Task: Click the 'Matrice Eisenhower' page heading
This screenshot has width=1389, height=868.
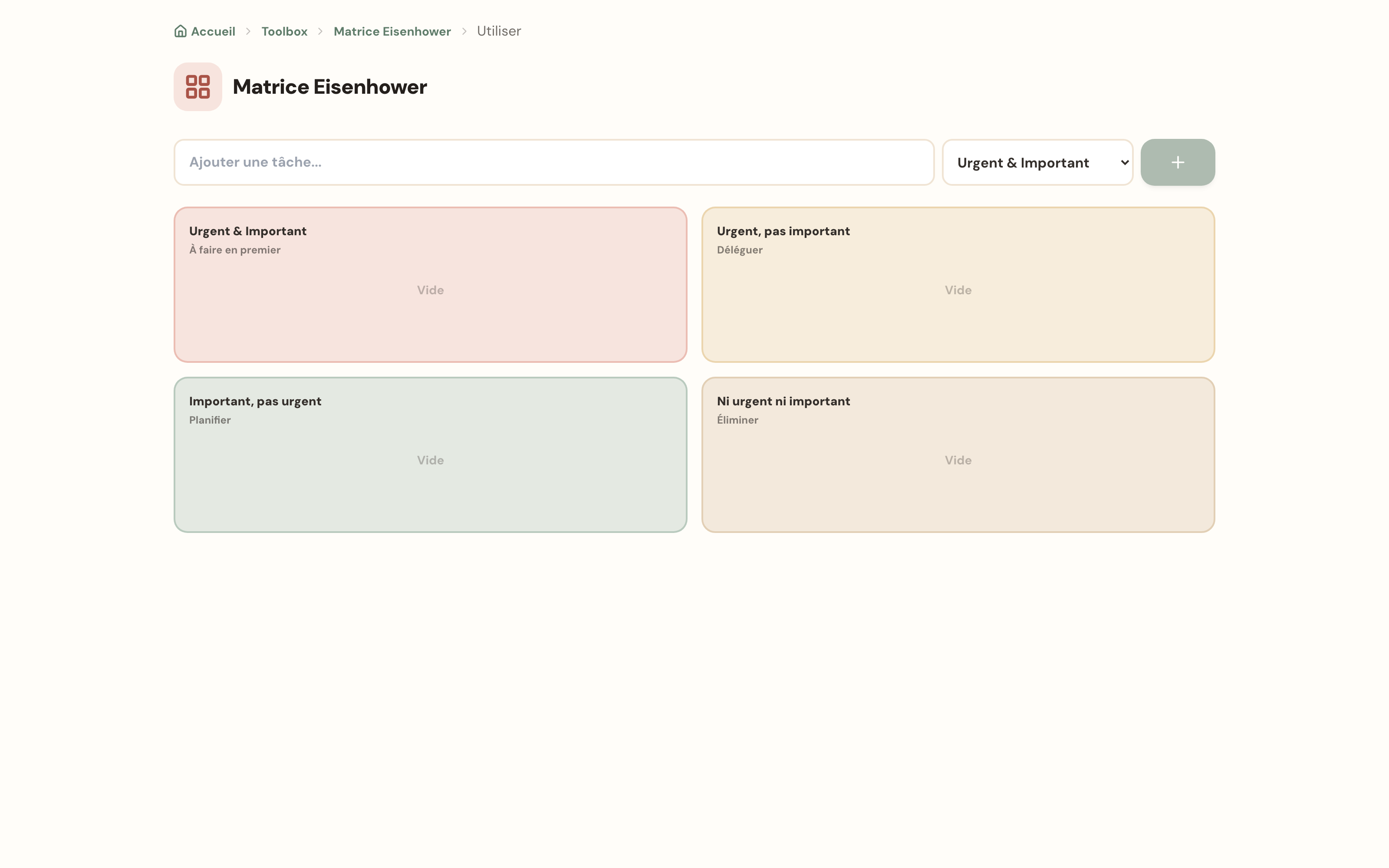Action: point(329,87)
